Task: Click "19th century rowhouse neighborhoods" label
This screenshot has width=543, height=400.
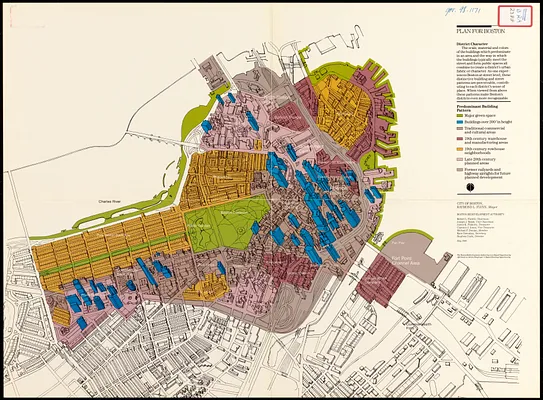Action: pyautogui.click(x=485, y=151)
